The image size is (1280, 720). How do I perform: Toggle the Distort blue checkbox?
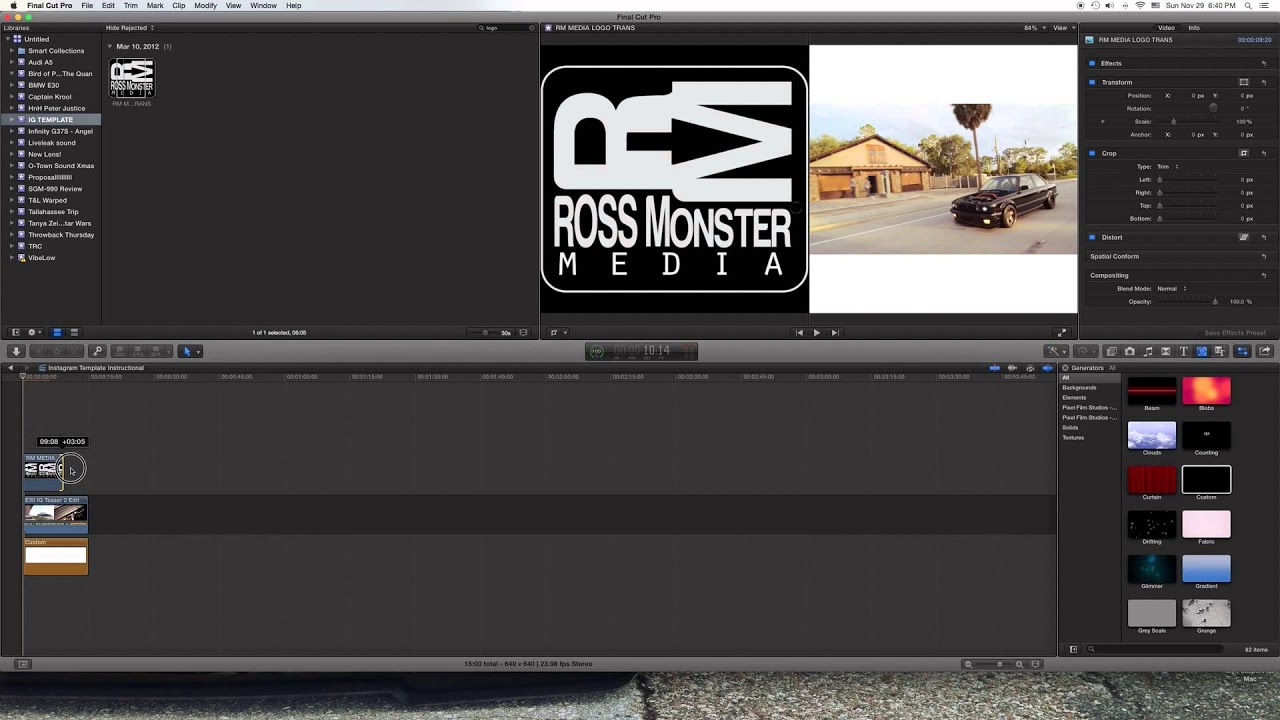coord(1092,237)
